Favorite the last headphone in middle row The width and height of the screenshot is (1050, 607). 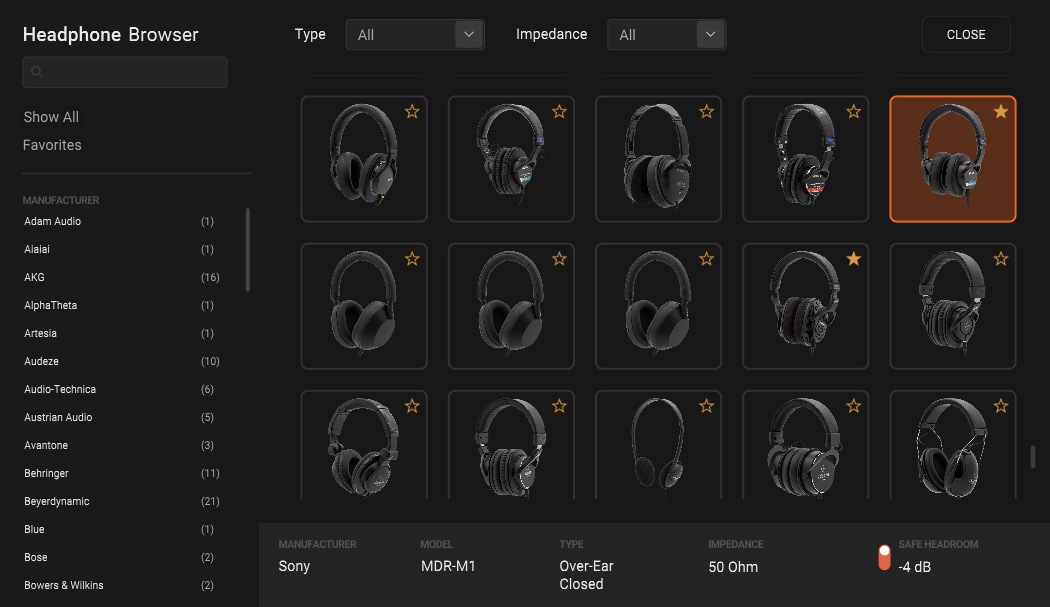(x=1001, y=259)
